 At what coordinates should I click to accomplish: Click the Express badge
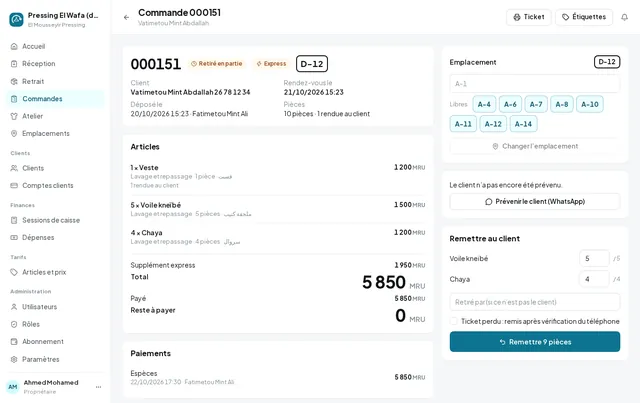[x=271, y=64]
